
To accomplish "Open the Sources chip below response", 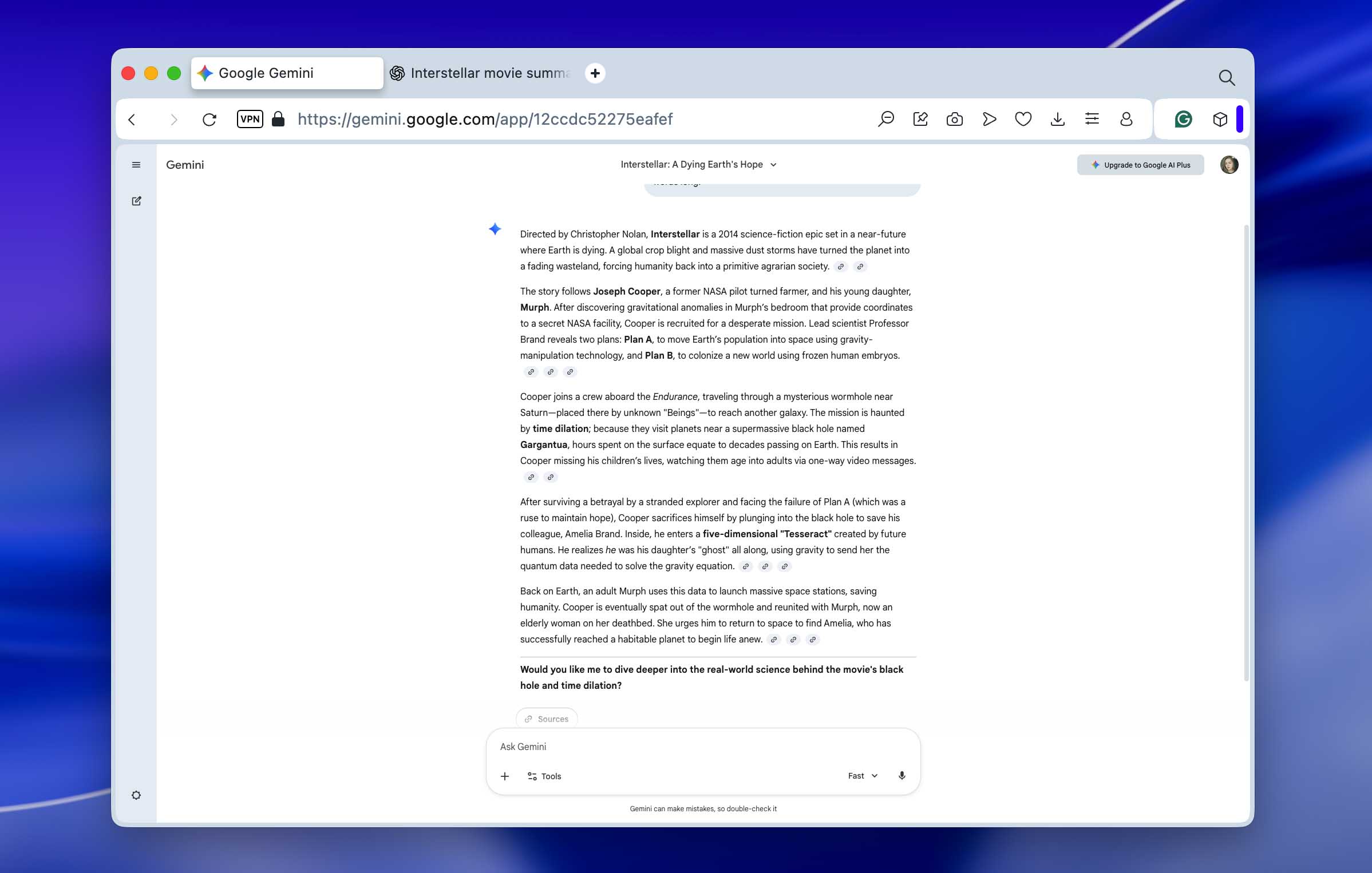I will (x=547, y=719).
